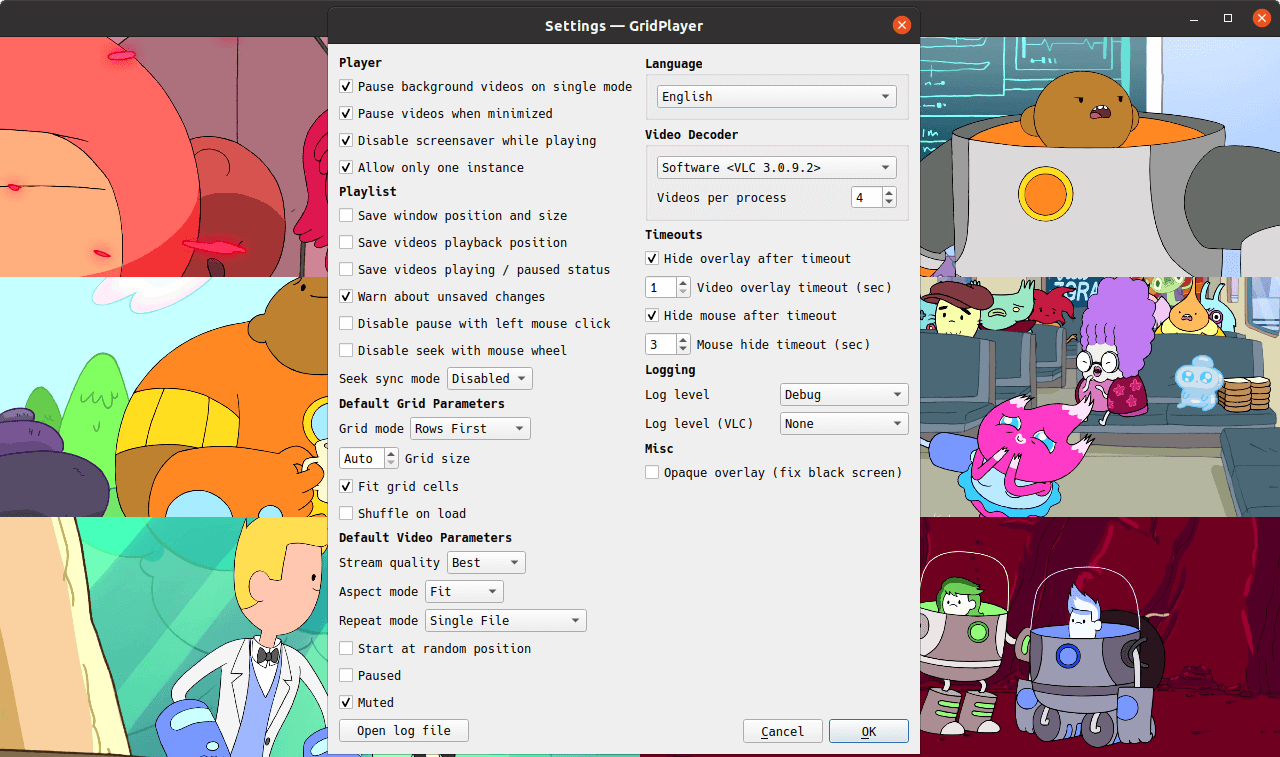The width and height of the screenshot is (1280, 757).
Task: Select the top-left red character video in GridPlayer
Action: 164,157
